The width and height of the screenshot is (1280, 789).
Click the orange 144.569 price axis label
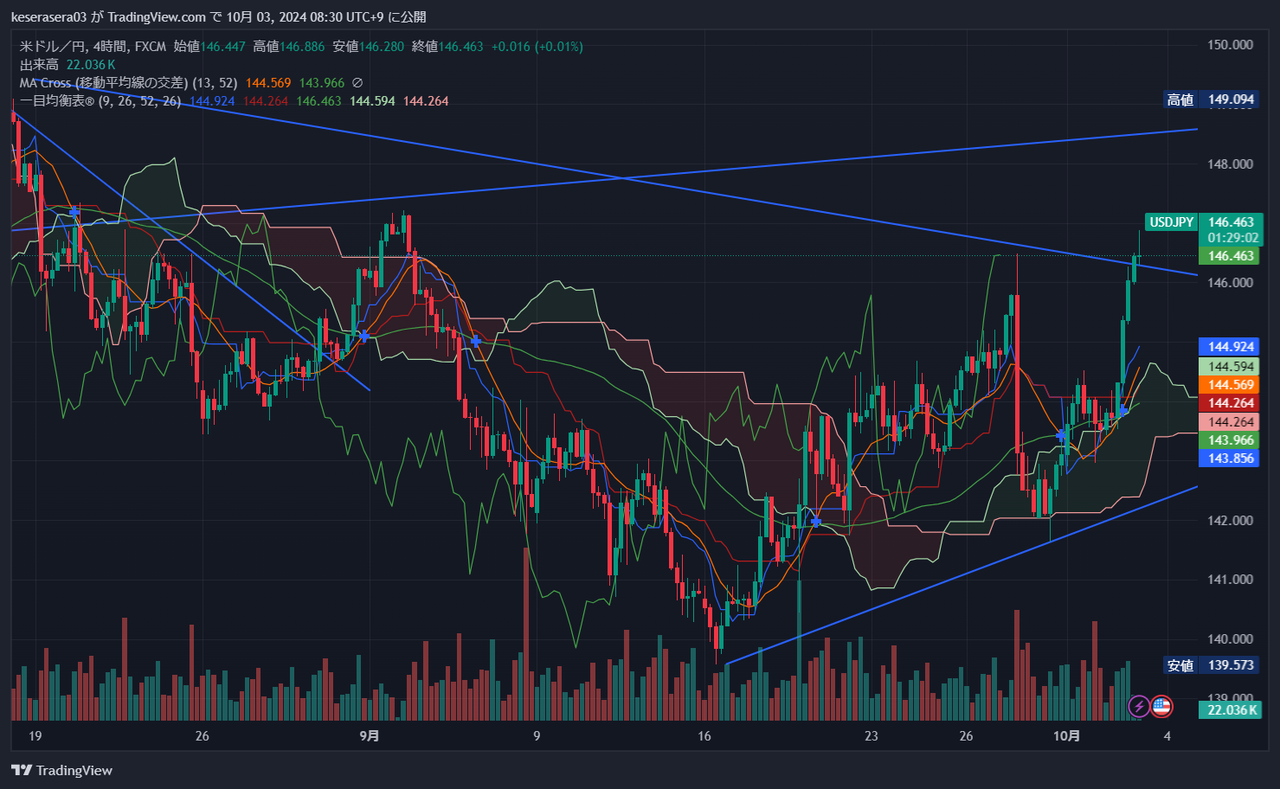point(1231,385)
